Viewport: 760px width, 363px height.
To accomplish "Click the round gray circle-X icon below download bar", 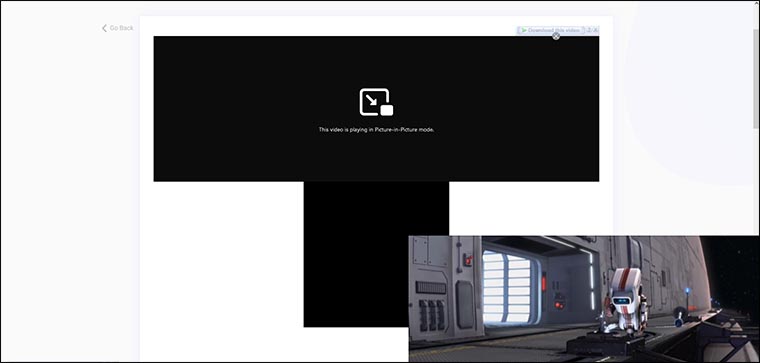I will click(x=556, y=36).
